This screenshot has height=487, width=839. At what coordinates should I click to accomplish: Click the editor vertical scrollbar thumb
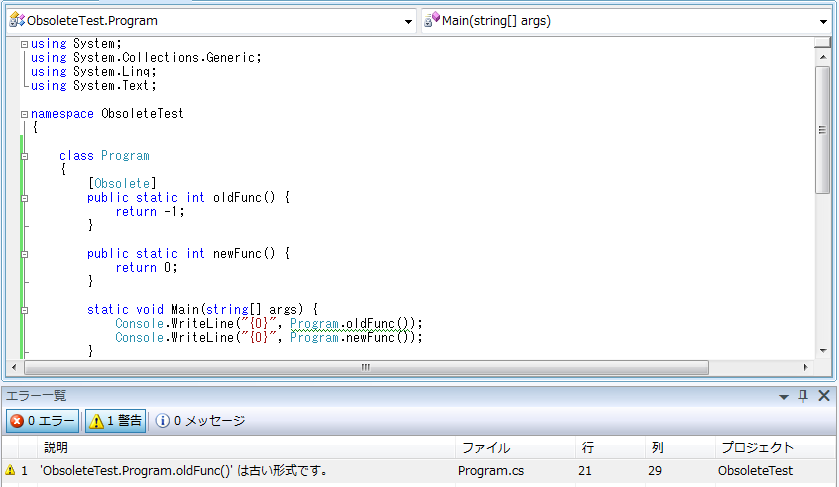(823, 130)
